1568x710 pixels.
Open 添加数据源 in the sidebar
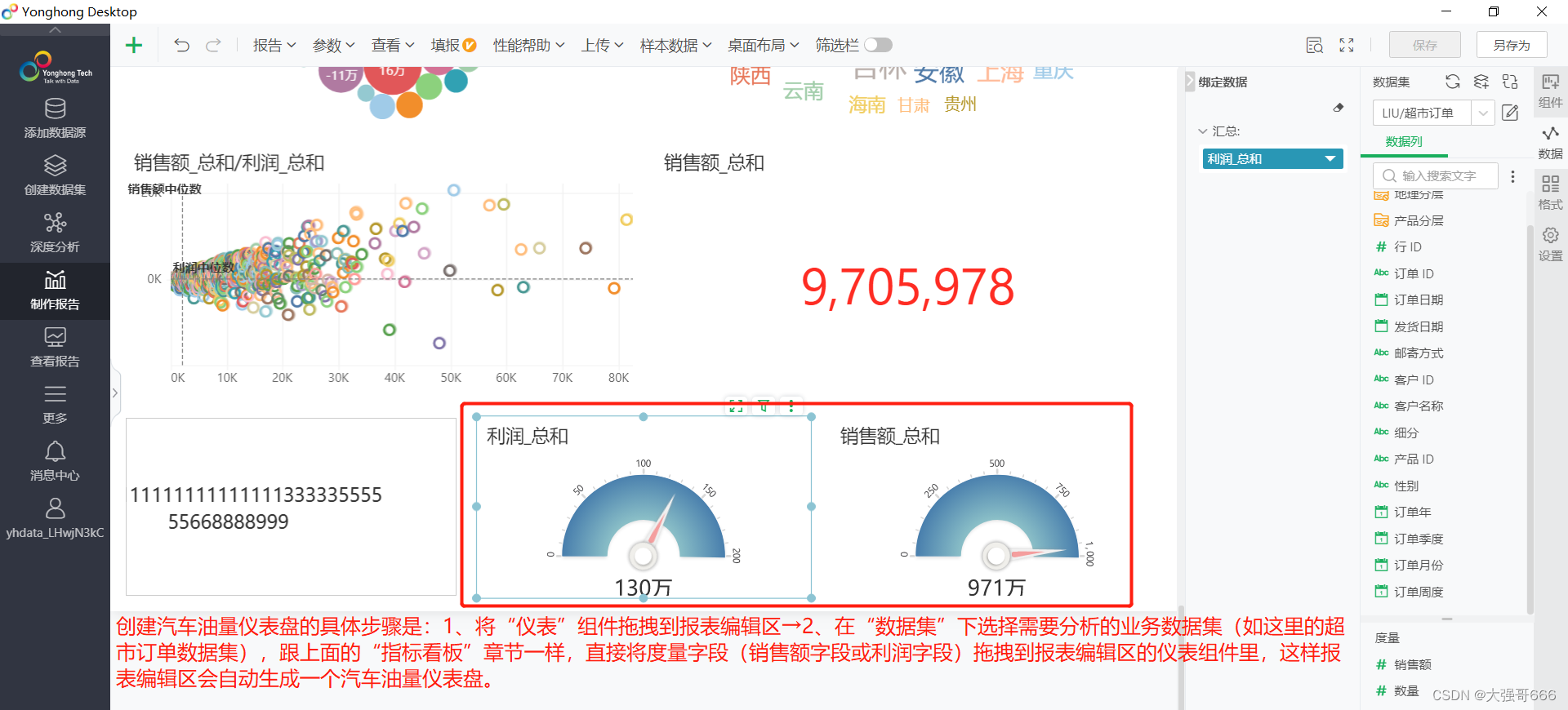(x=55, y=118)
